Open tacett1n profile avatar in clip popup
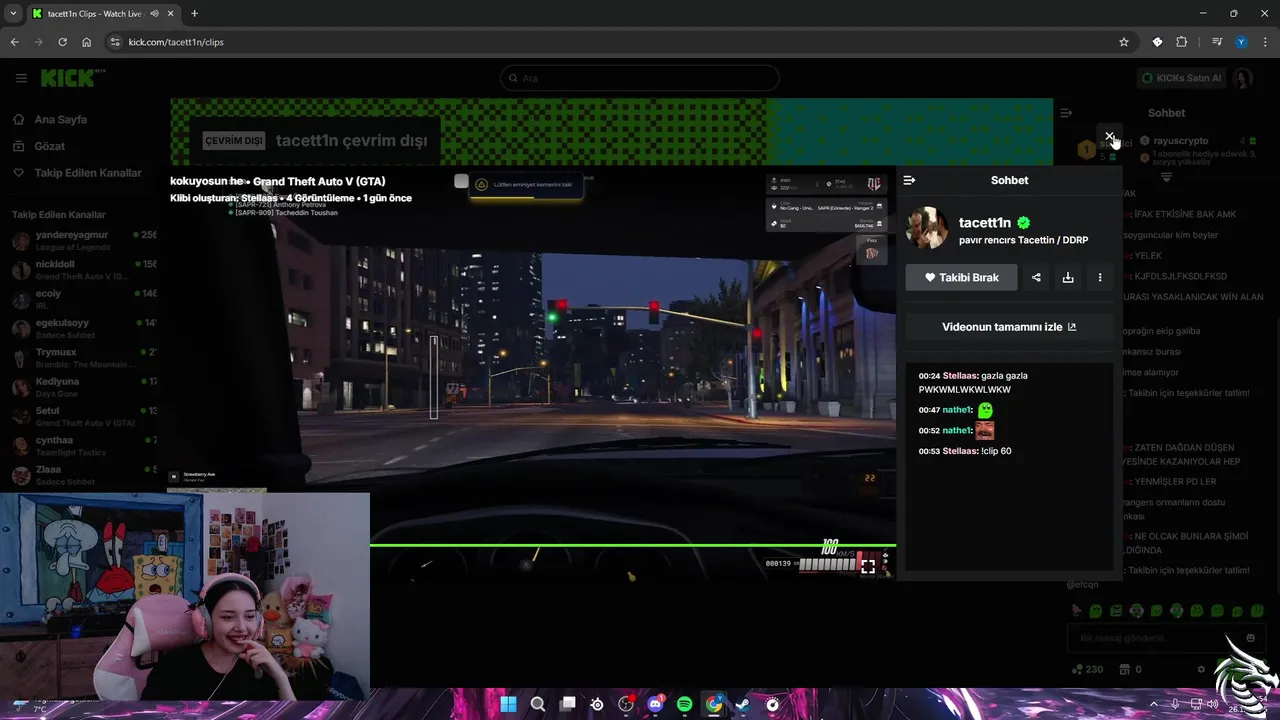The image size is (1280, 720). (927, 229)
